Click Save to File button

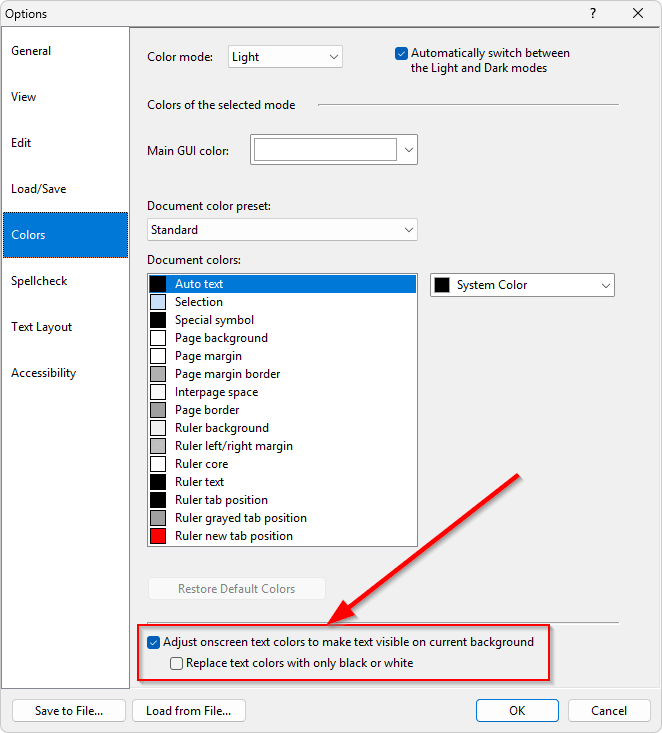(x=69, y=711)
